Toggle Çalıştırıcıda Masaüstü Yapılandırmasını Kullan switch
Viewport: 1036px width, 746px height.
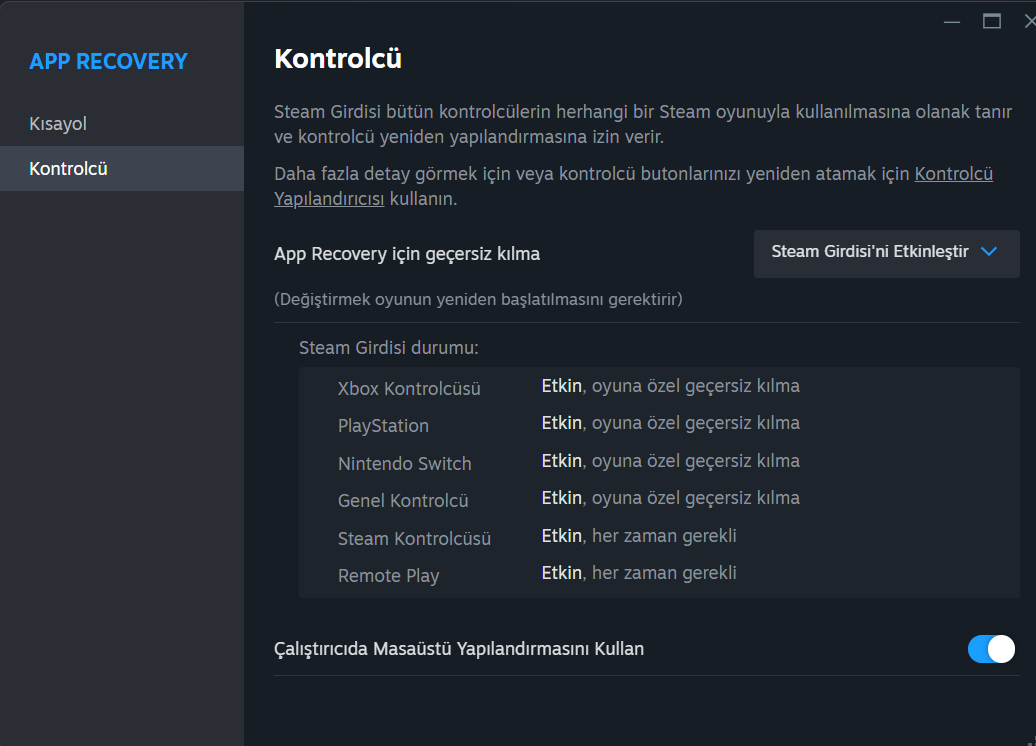[991, 649]
